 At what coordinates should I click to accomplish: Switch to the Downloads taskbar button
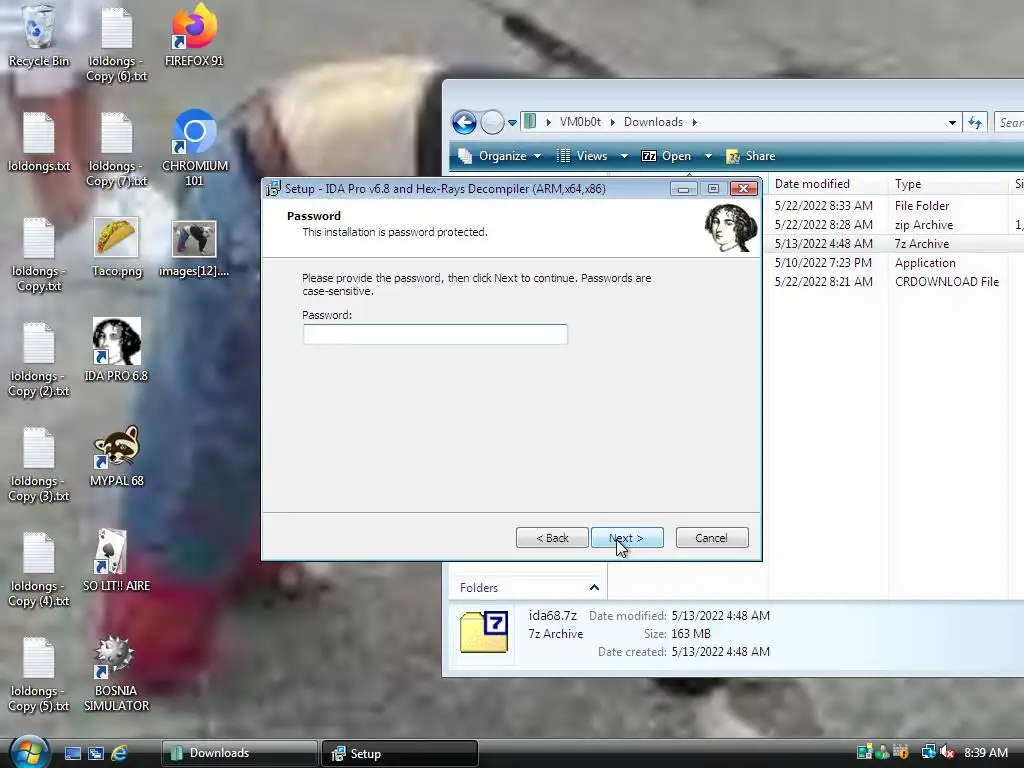point(239,754)
